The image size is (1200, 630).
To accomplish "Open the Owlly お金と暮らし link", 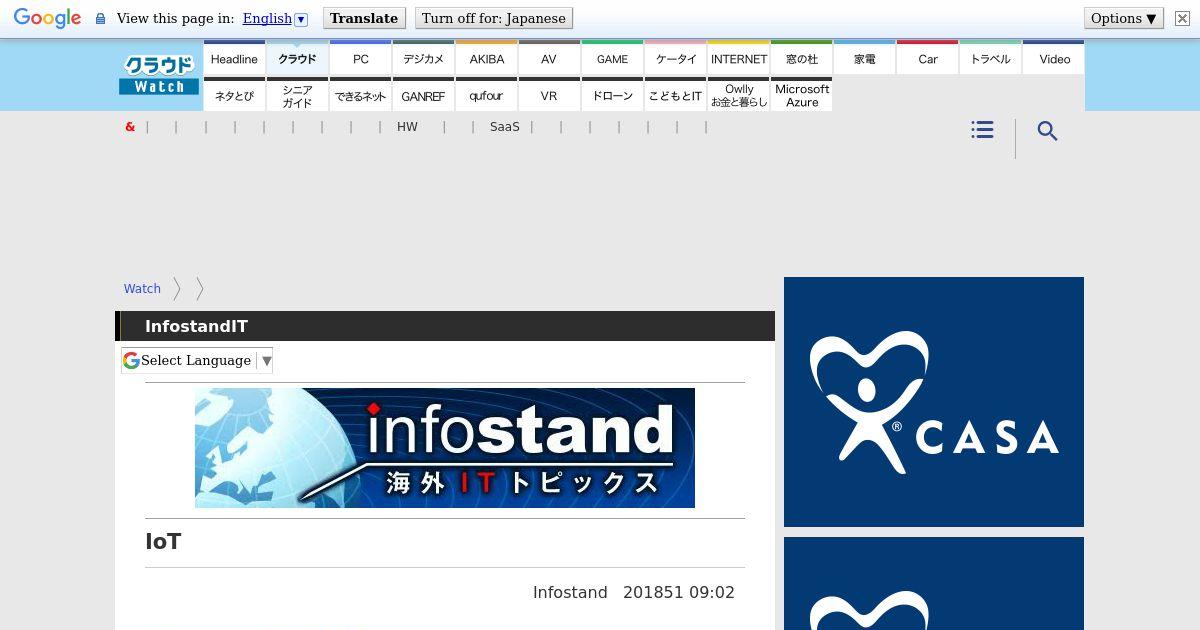I will click(739, 95).
